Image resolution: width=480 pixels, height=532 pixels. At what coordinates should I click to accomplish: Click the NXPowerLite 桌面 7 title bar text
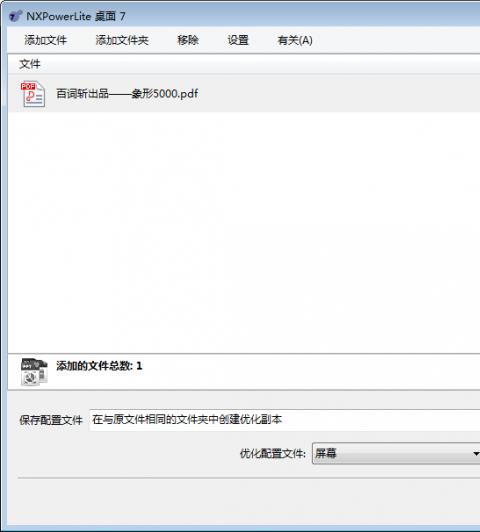tap(76, 16)
